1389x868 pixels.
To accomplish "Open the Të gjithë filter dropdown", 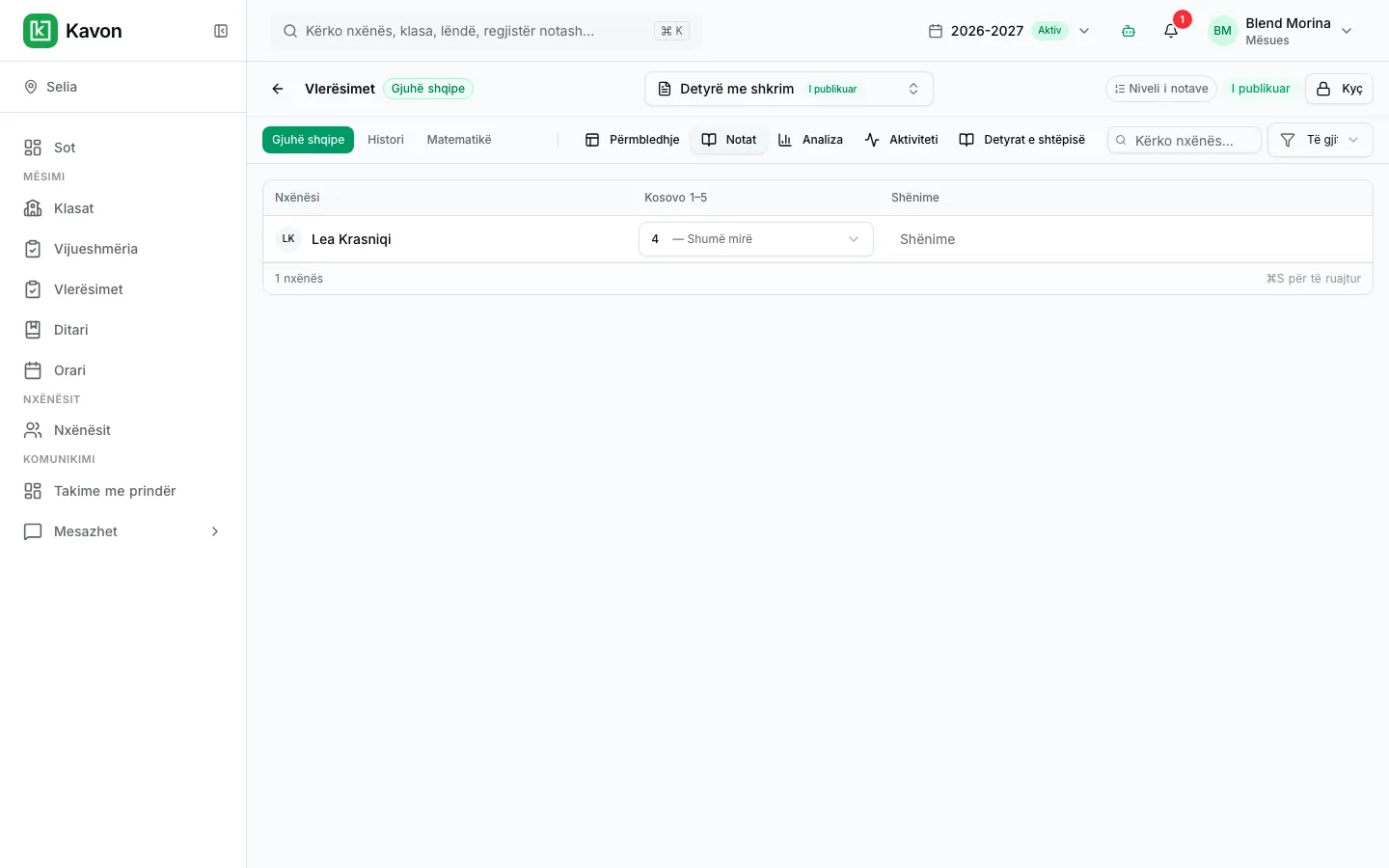I will coord(1320,140).
